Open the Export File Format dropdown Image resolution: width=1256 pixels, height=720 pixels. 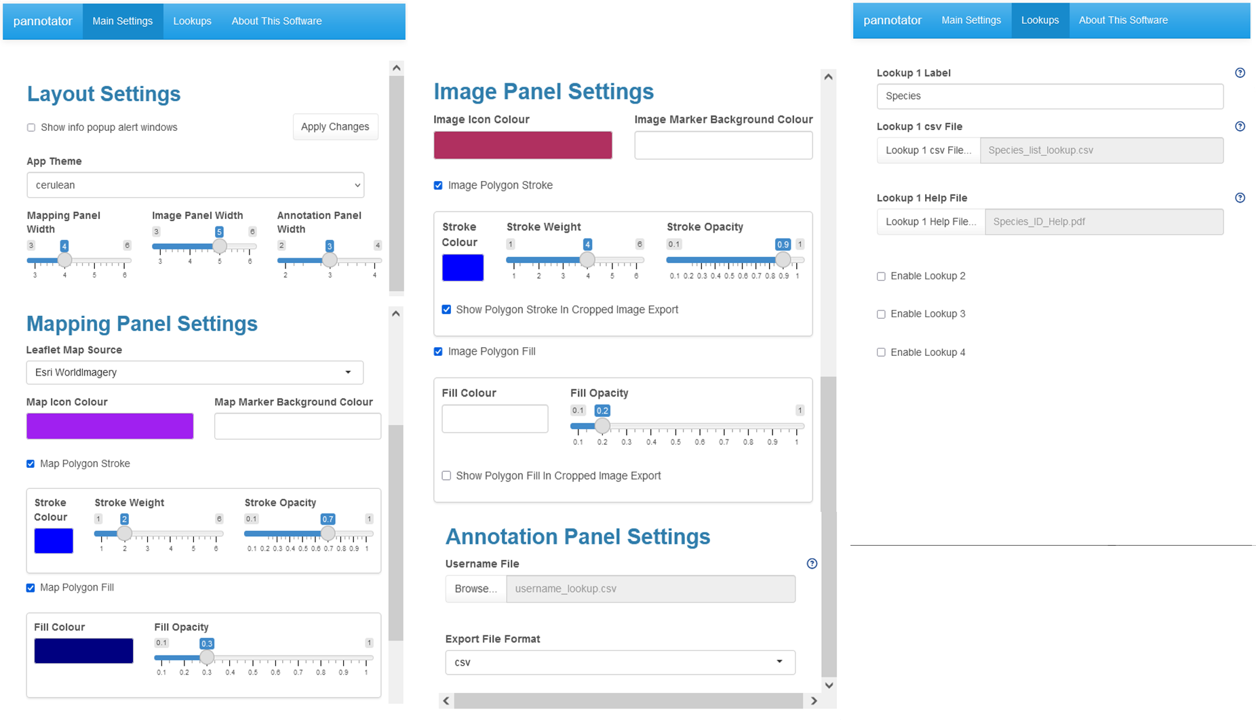[620, 662]
